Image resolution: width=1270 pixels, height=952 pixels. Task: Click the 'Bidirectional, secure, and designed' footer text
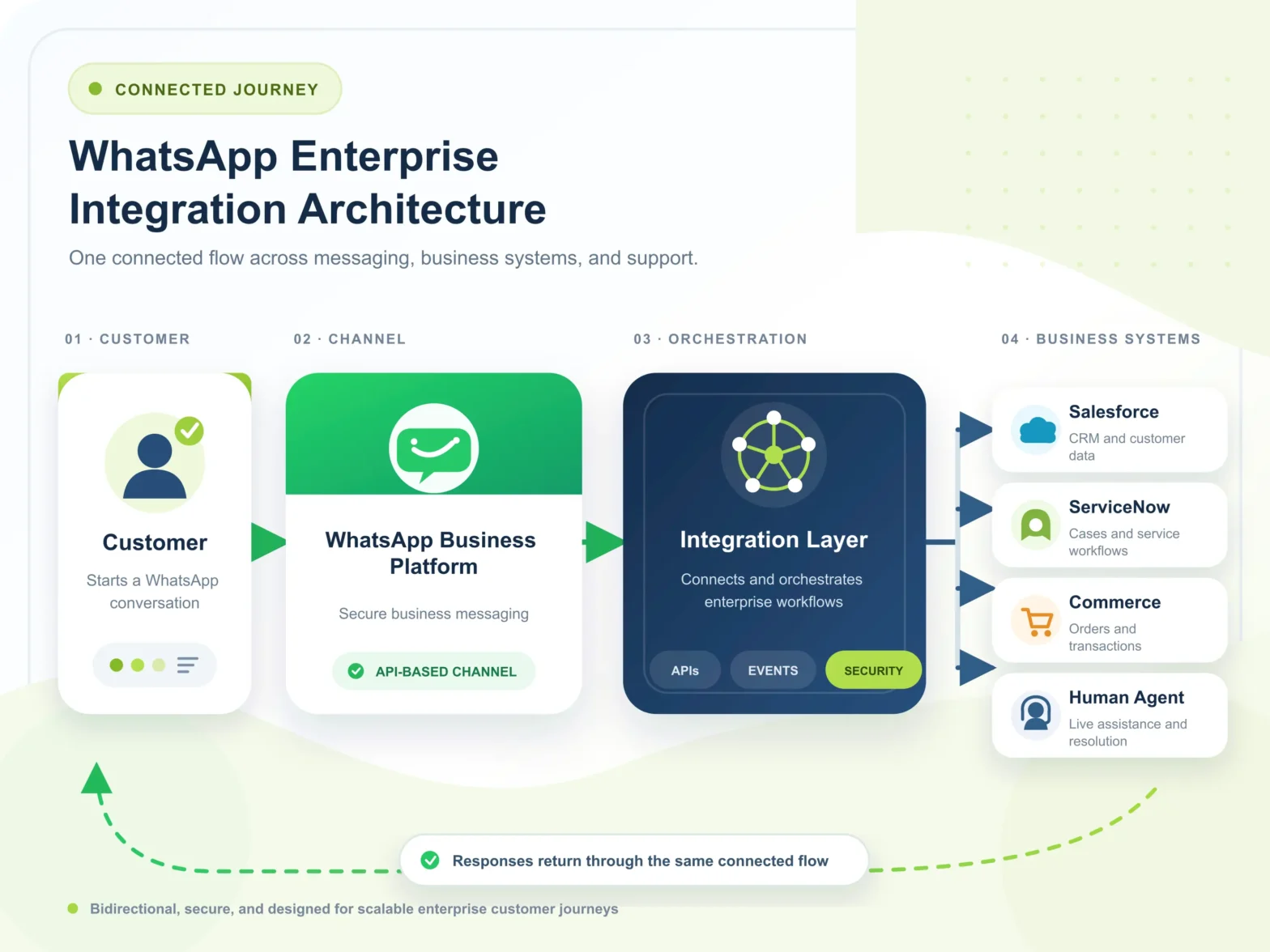pos(354,909)
